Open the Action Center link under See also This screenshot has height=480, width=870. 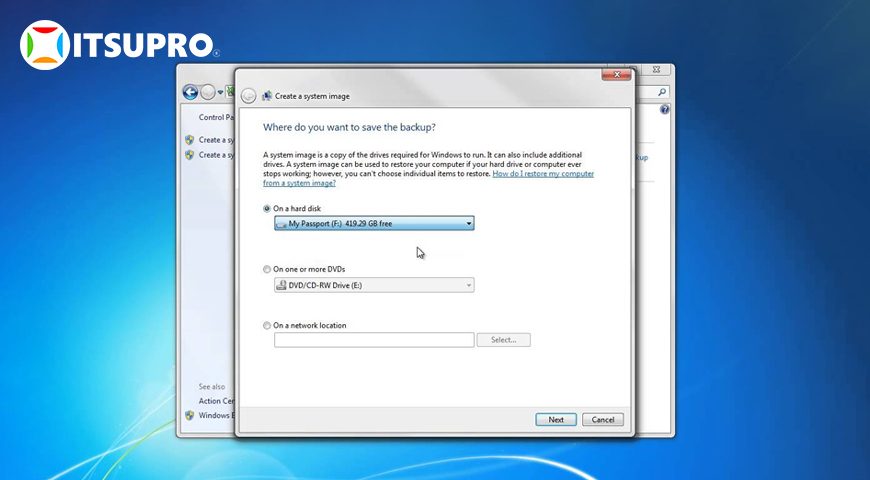(x=216, y=401)
